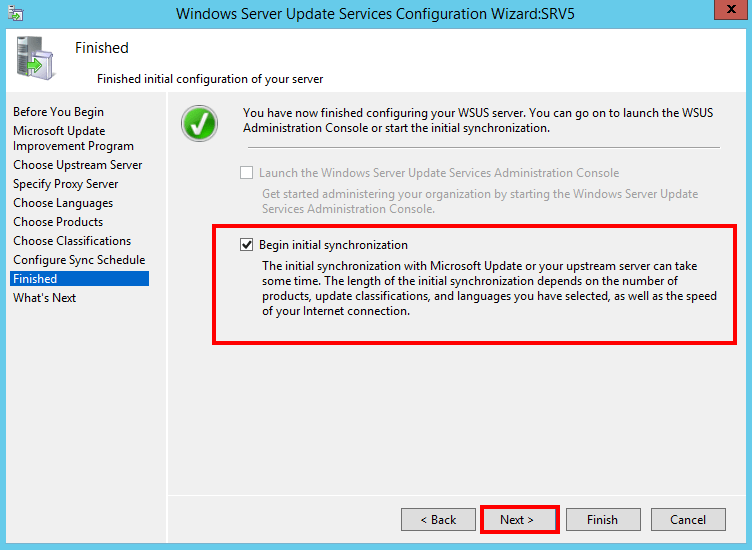Cancel the configuration wizard
Screen dimensions: 752x550
[x=688, y=520]
